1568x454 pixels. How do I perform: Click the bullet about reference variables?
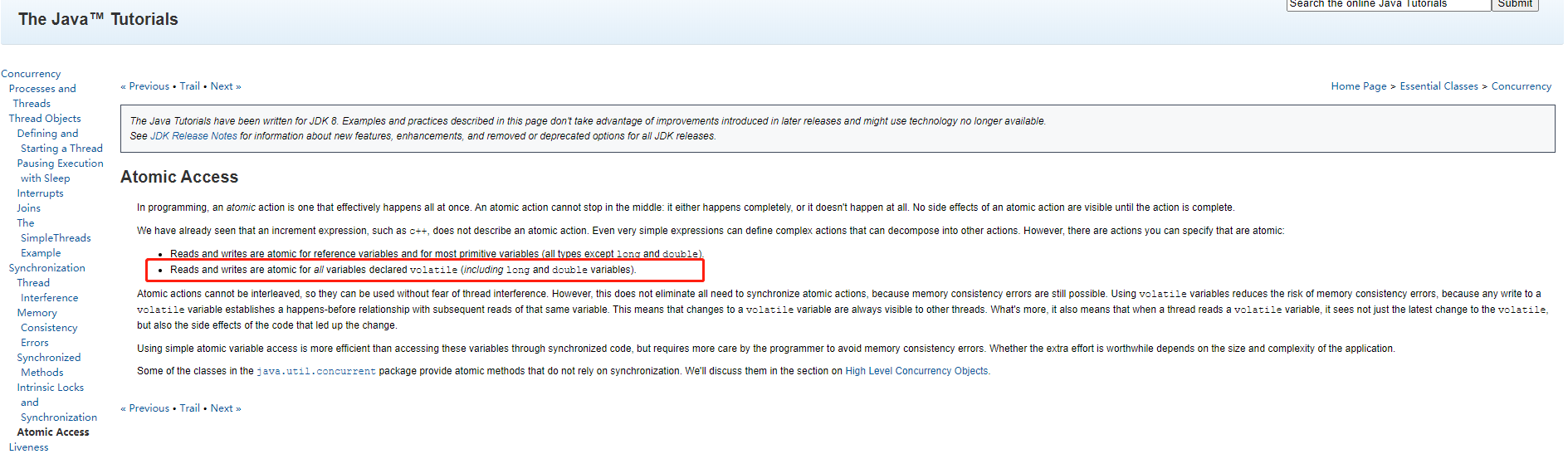click(x=437, y=254)
